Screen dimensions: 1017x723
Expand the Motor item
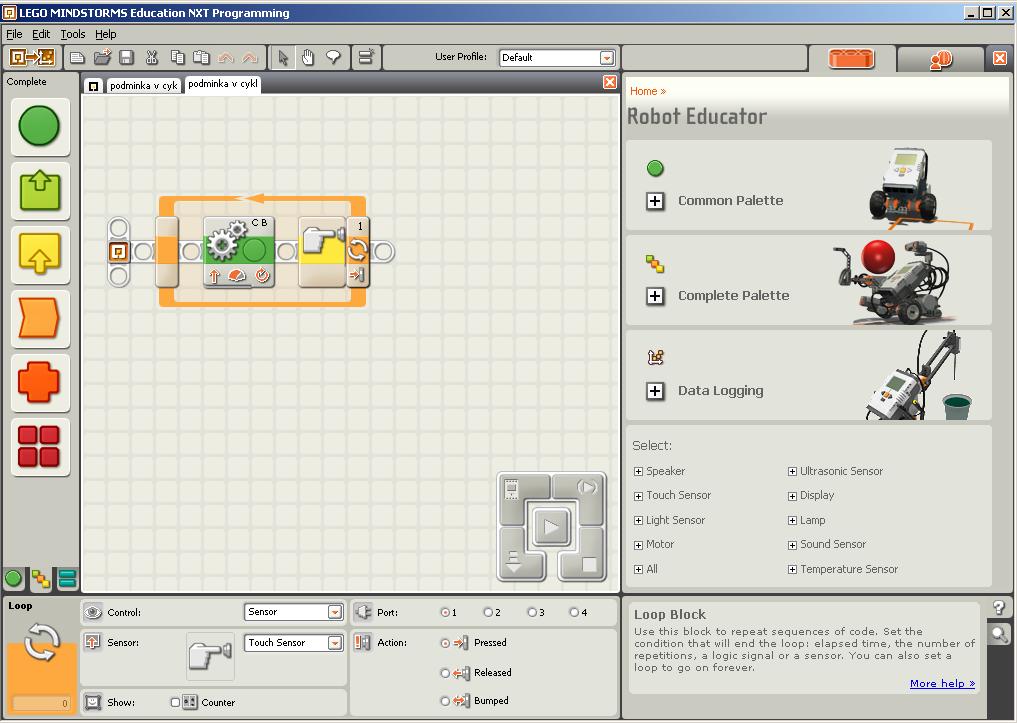pyautogui.click(x=638, y=545)
